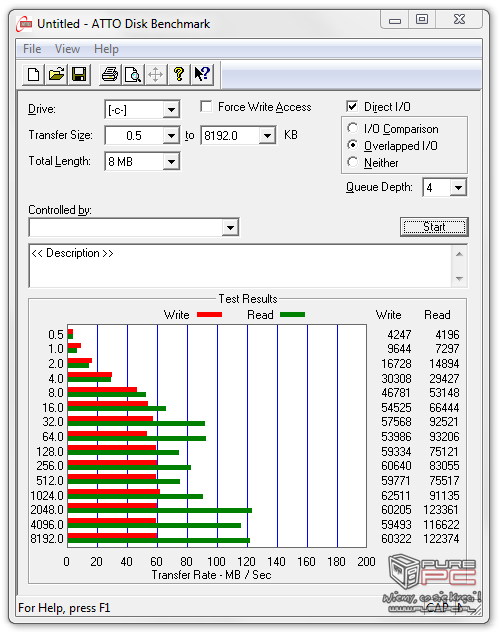Click the write value 4247 for 0.5
Viewport: 500px width, 634px height.
(399, 334)
